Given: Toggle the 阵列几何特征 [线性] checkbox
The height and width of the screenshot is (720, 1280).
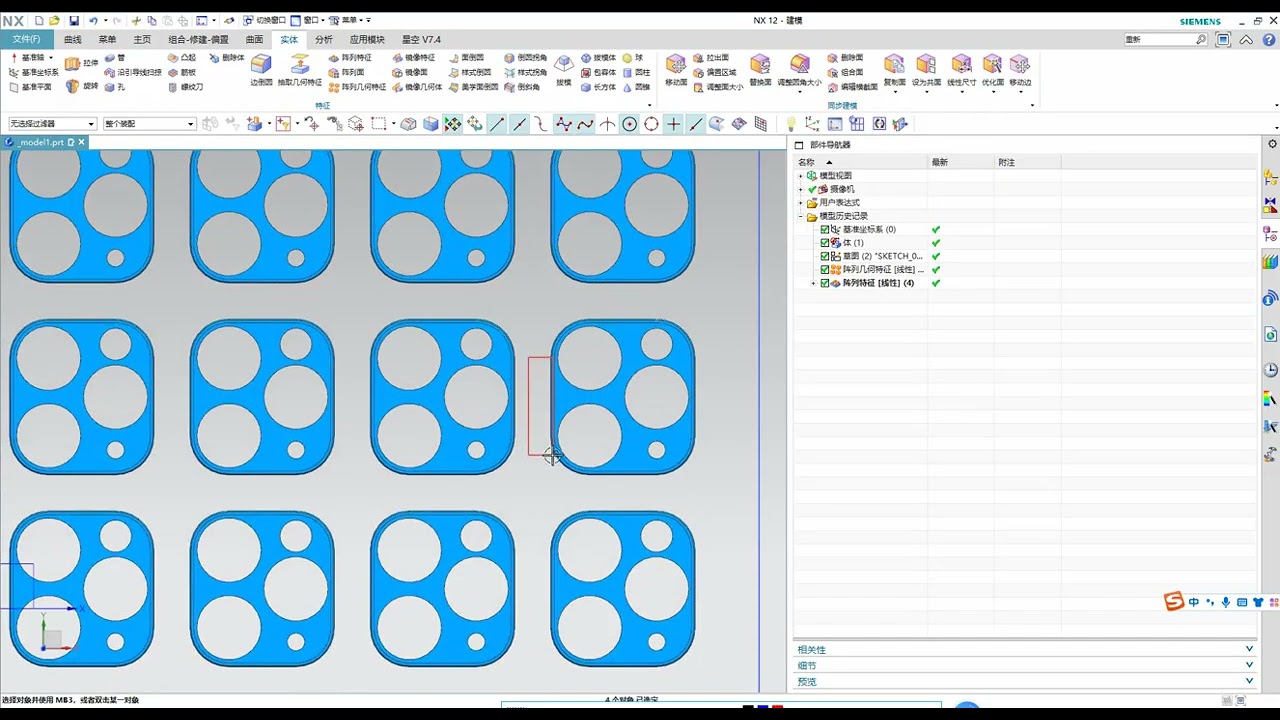Looking at the screenshot, I should [825, 270].
